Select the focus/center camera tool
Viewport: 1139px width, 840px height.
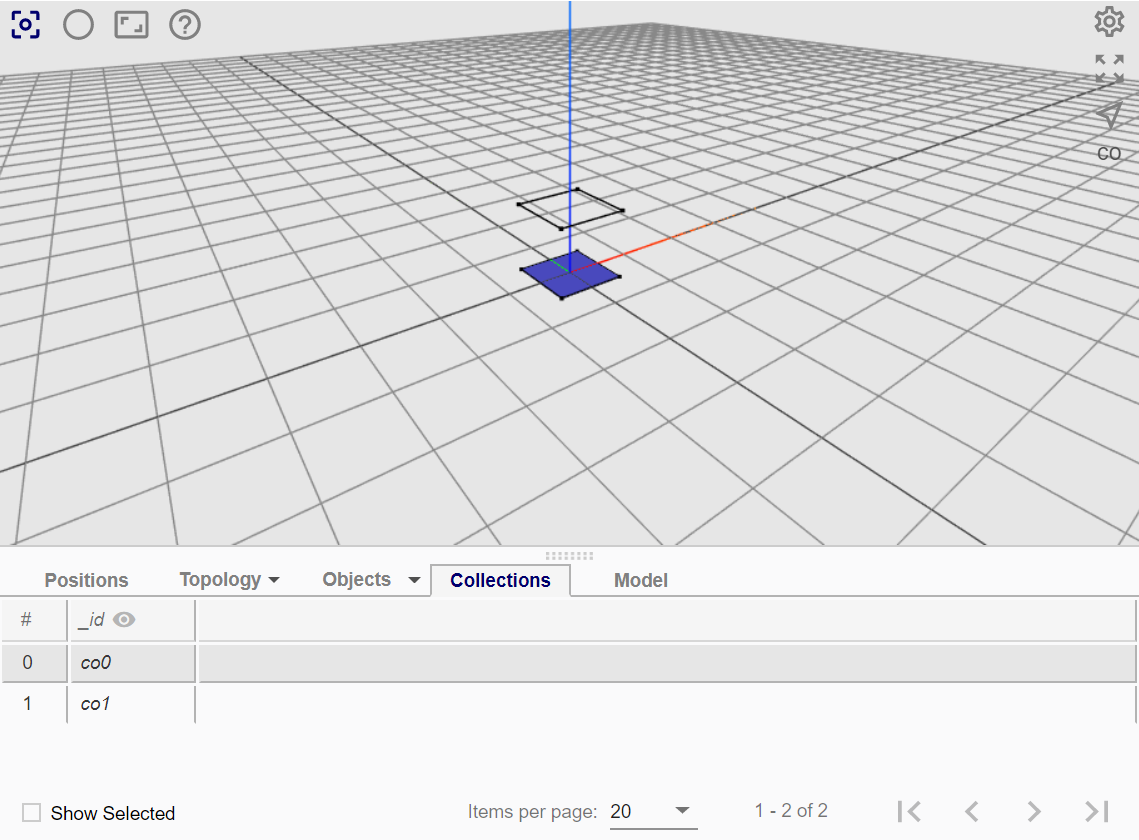coord(26,23)
